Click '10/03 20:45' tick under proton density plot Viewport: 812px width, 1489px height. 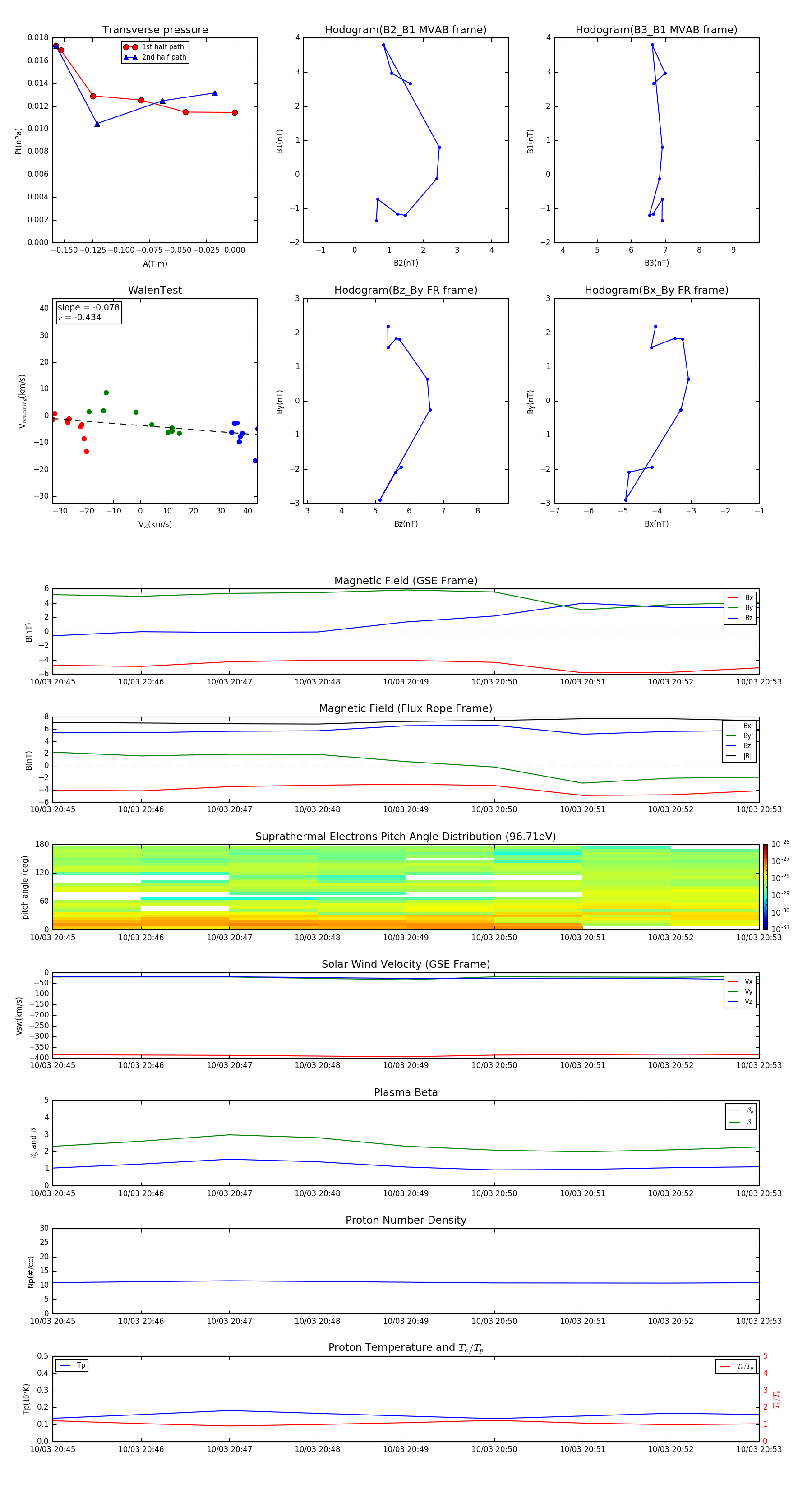click(x=53, y=1321)
